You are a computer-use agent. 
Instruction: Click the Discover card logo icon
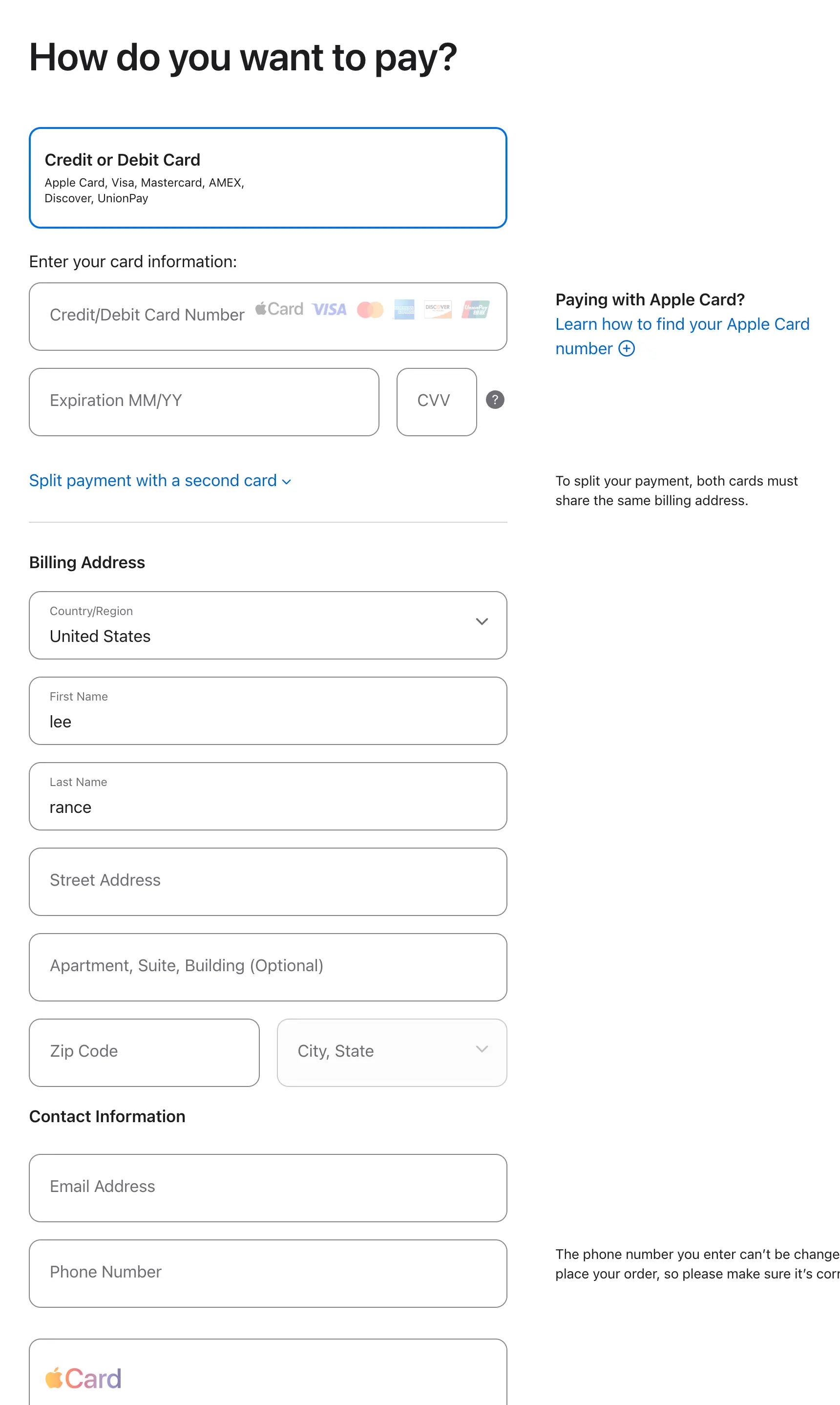click(x=438, y=310)
